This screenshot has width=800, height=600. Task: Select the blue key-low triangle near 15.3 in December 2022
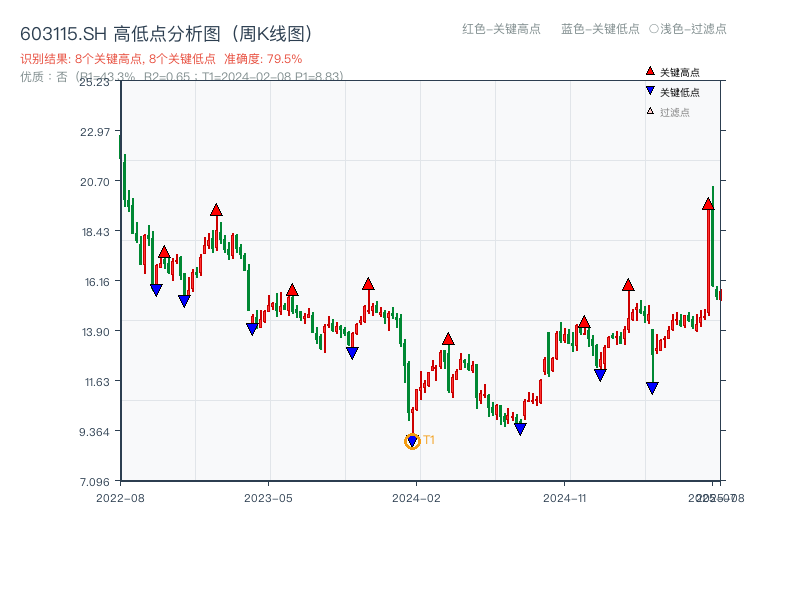pos(184,301)
